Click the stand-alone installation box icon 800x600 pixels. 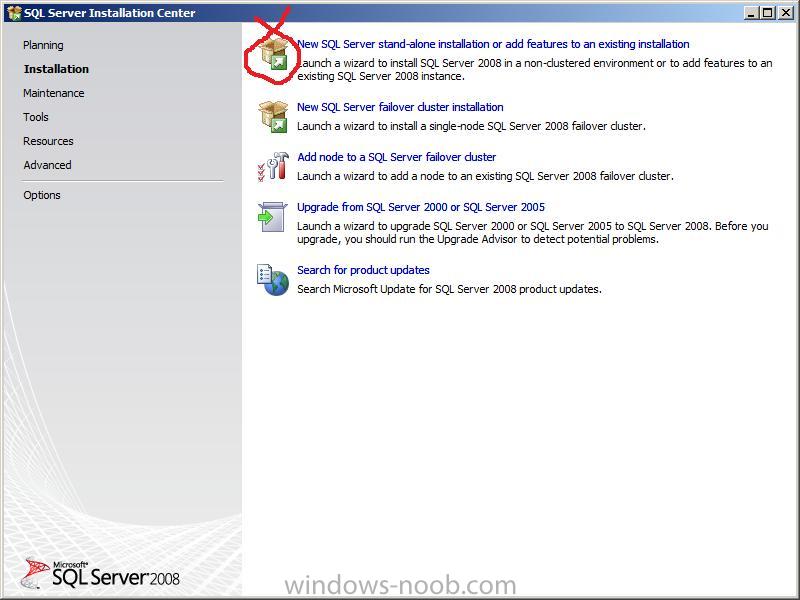point(274,55)
